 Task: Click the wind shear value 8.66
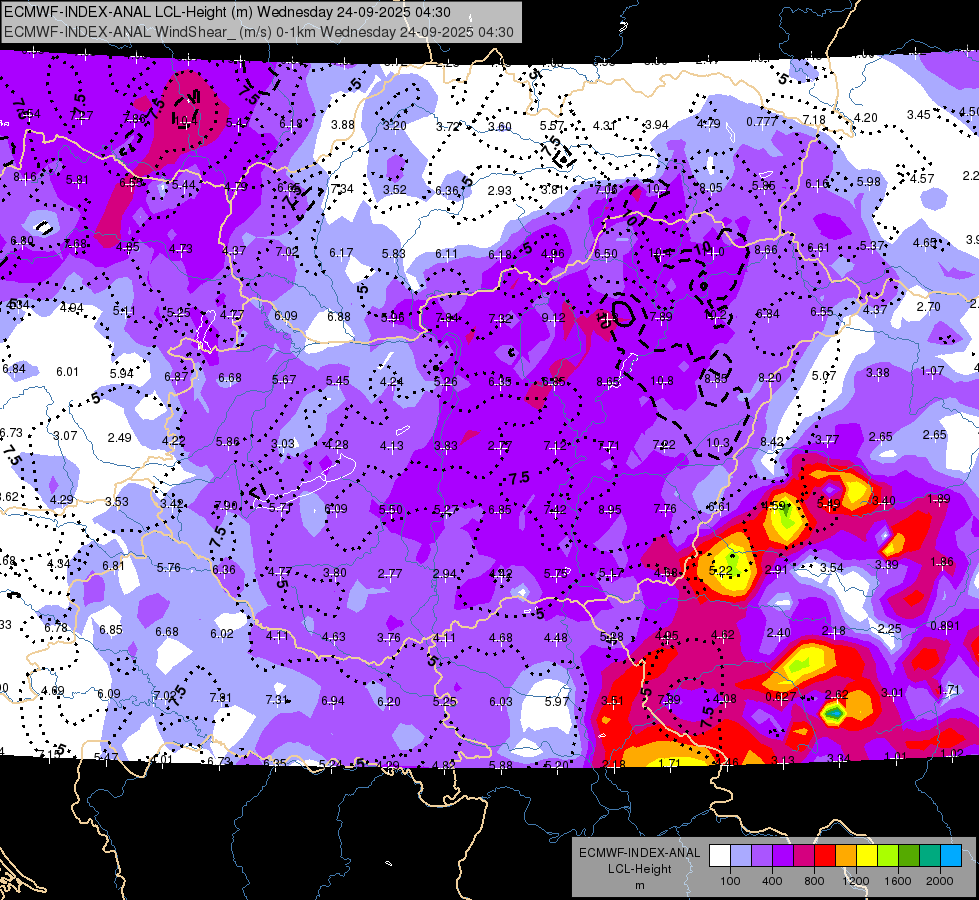click(766, 250)
